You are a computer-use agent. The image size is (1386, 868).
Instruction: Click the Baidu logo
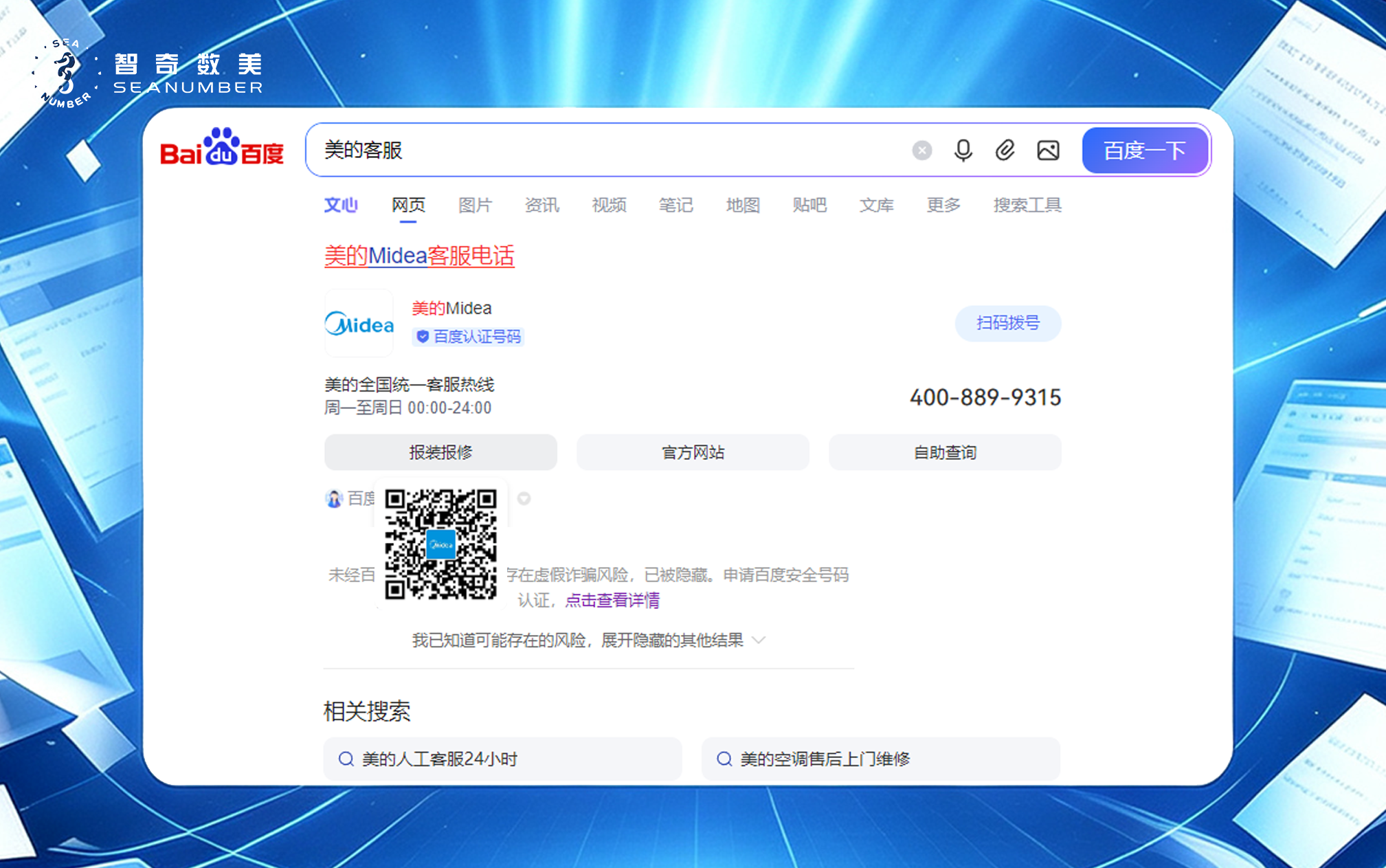tap(222, 146)
